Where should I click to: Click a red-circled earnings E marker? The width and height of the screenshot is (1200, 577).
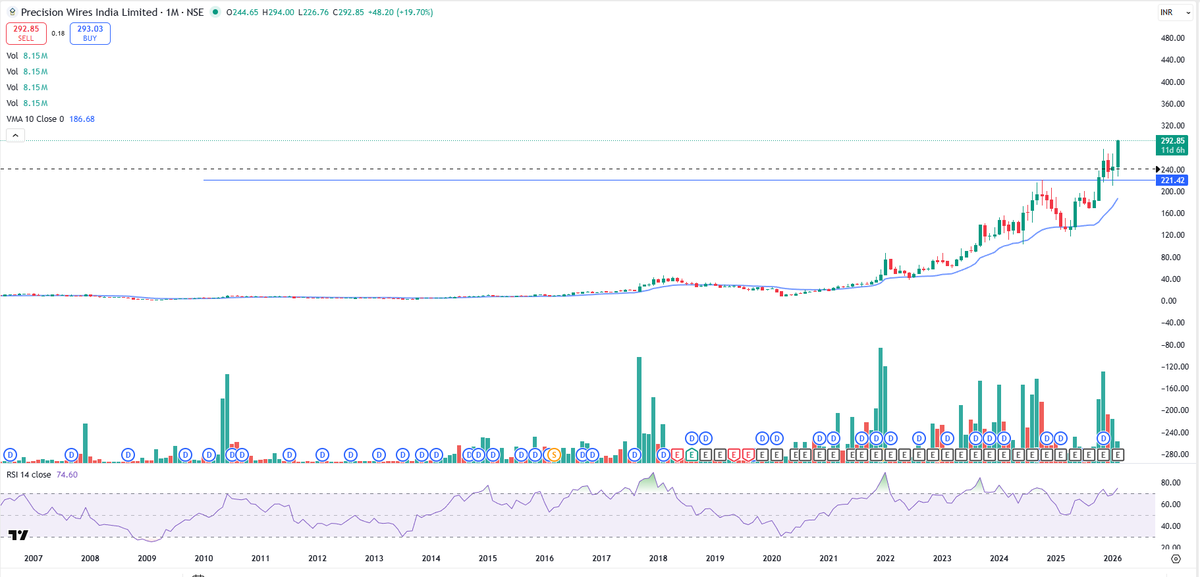675,453
